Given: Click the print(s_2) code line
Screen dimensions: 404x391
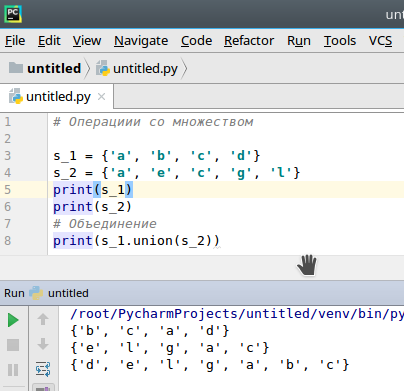Looking at the screenshot, I should [x=93, y=207].
